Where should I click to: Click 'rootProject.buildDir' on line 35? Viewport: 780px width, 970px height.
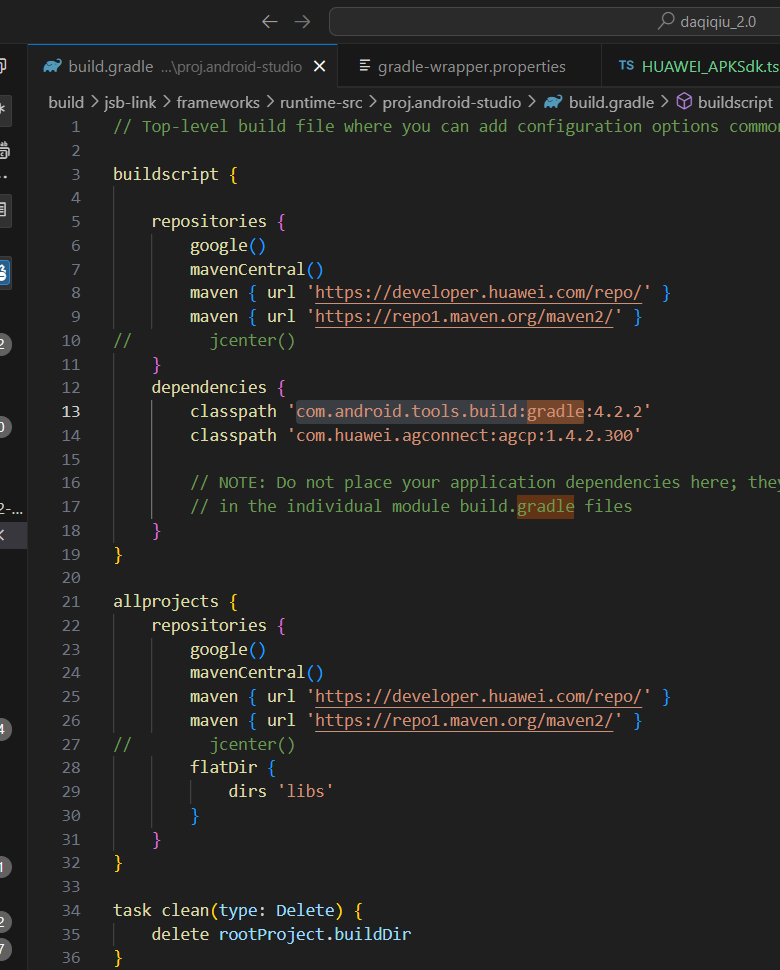tap(314, 935)
